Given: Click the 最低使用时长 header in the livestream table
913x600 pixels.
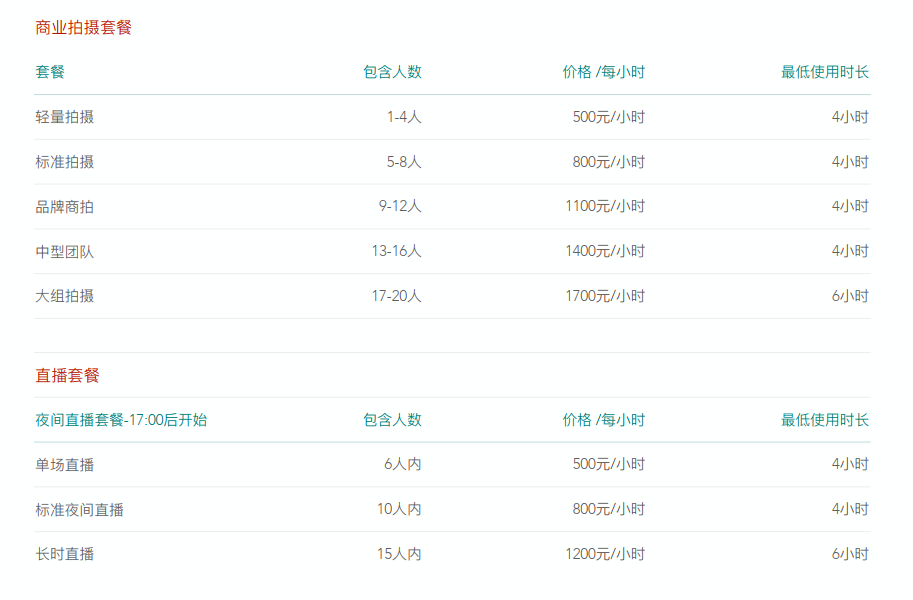Looking at the screenshot, I should [824, 420].
